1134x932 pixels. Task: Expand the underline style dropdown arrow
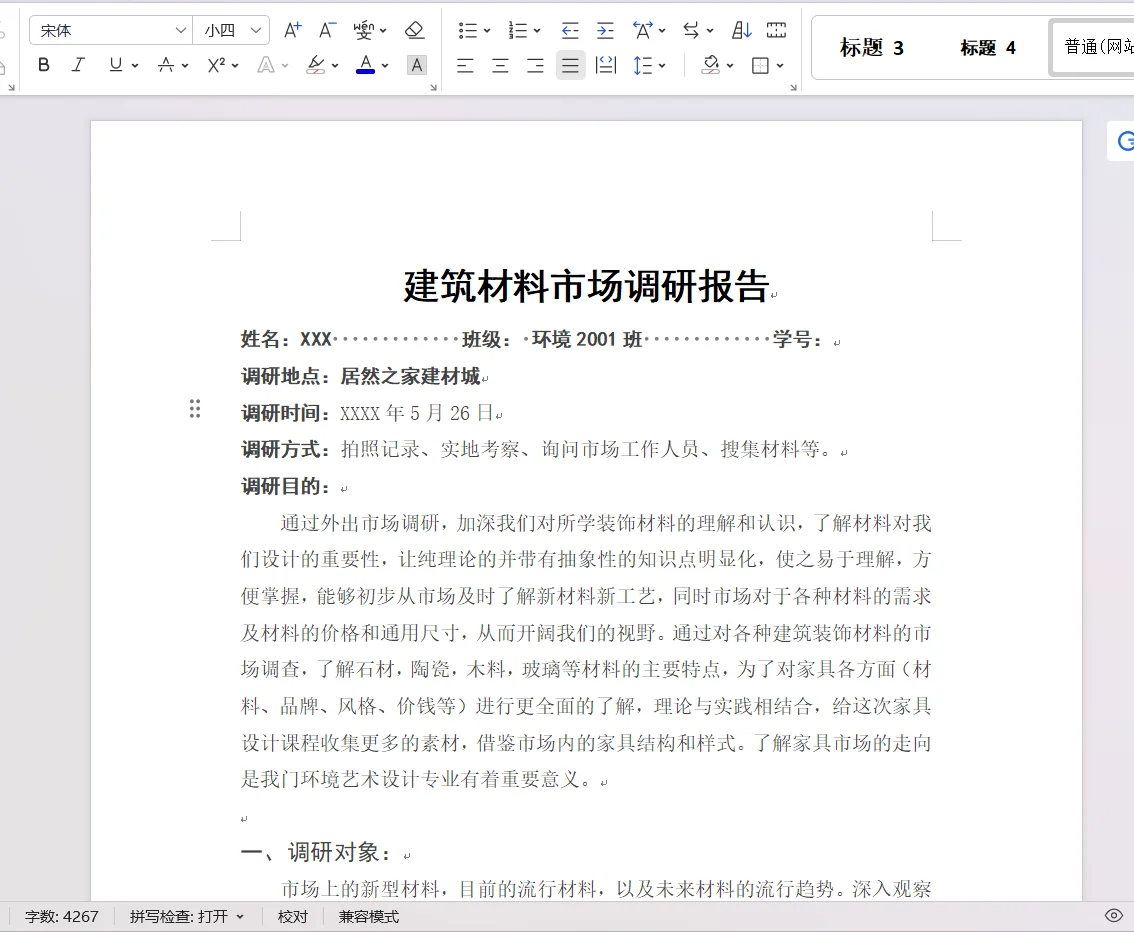coord(135,66)
